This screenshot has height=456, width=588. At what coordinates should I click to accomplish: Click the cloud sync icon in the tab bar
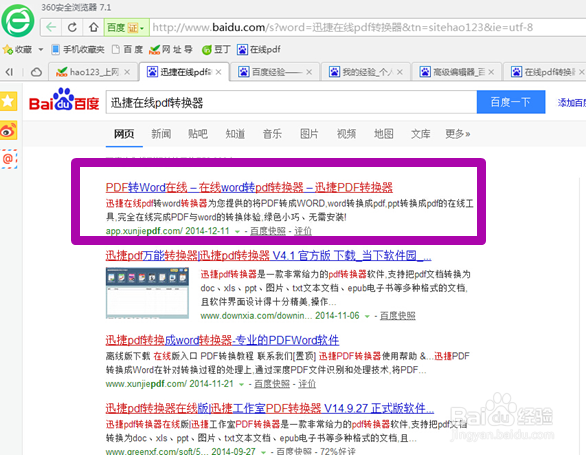point(36,72)
